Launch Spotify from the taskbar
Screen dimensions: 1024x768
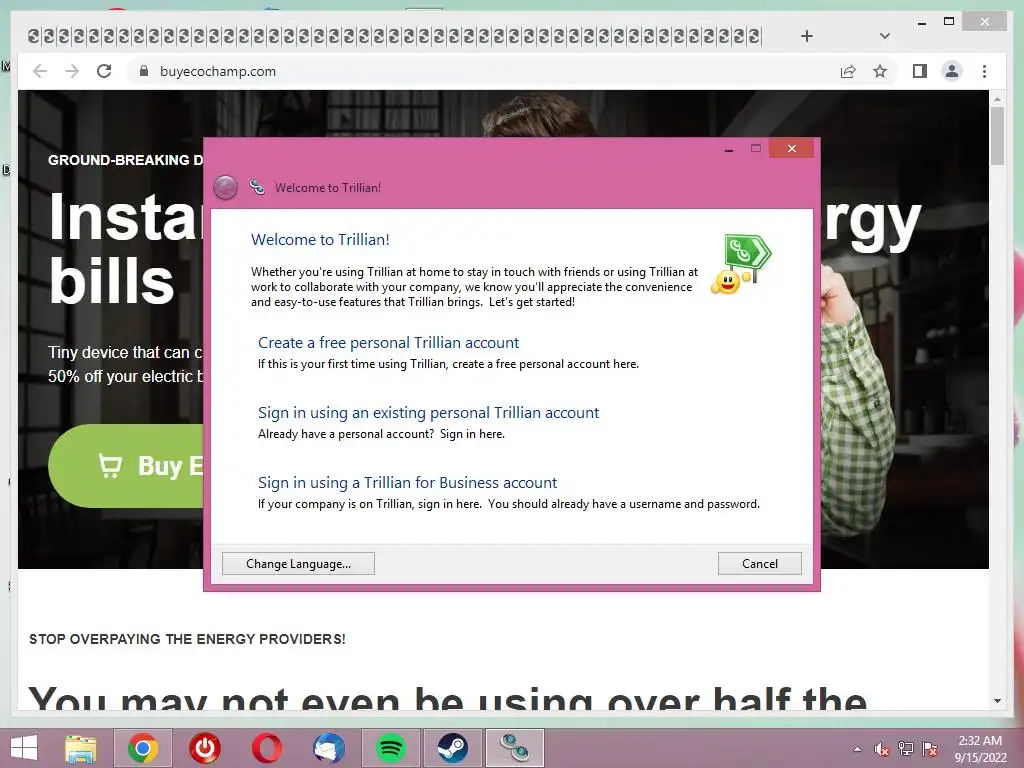[x=391, y=748]
